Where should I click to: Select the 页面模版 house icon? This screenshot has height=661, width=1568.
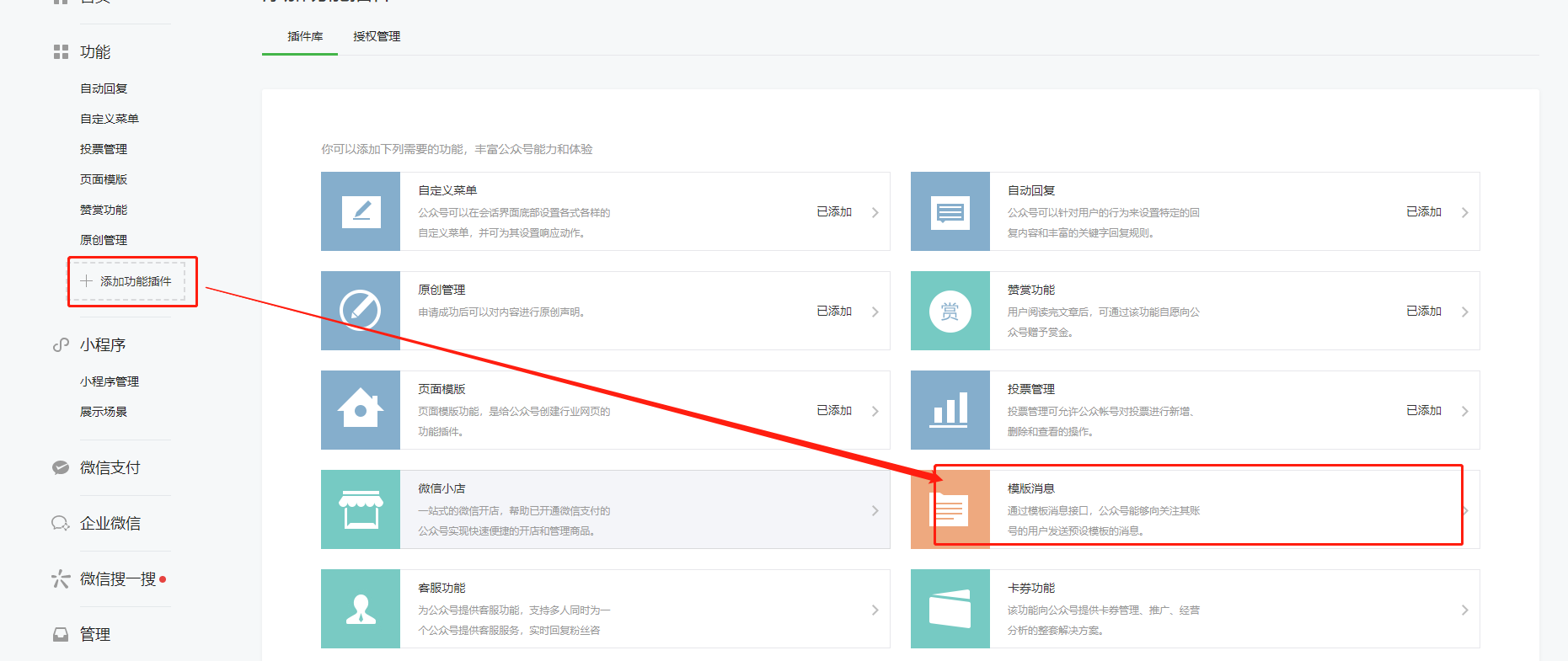(361, 410)
